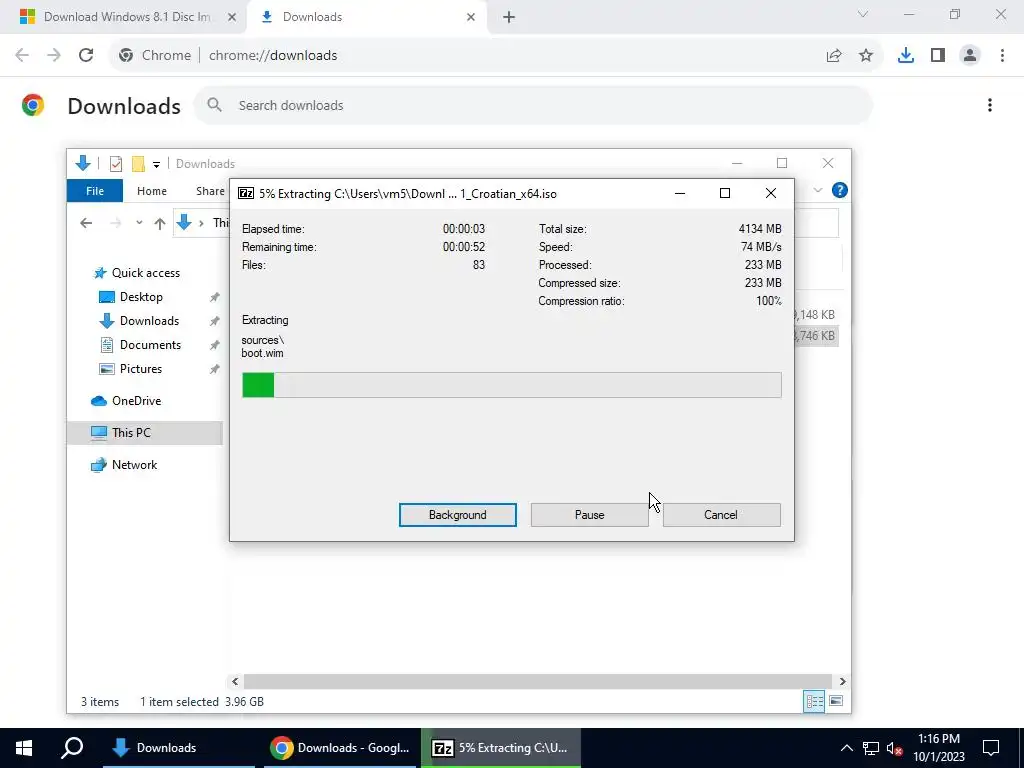
Task: Open the Windows Start menu
Action: (24, 748)
